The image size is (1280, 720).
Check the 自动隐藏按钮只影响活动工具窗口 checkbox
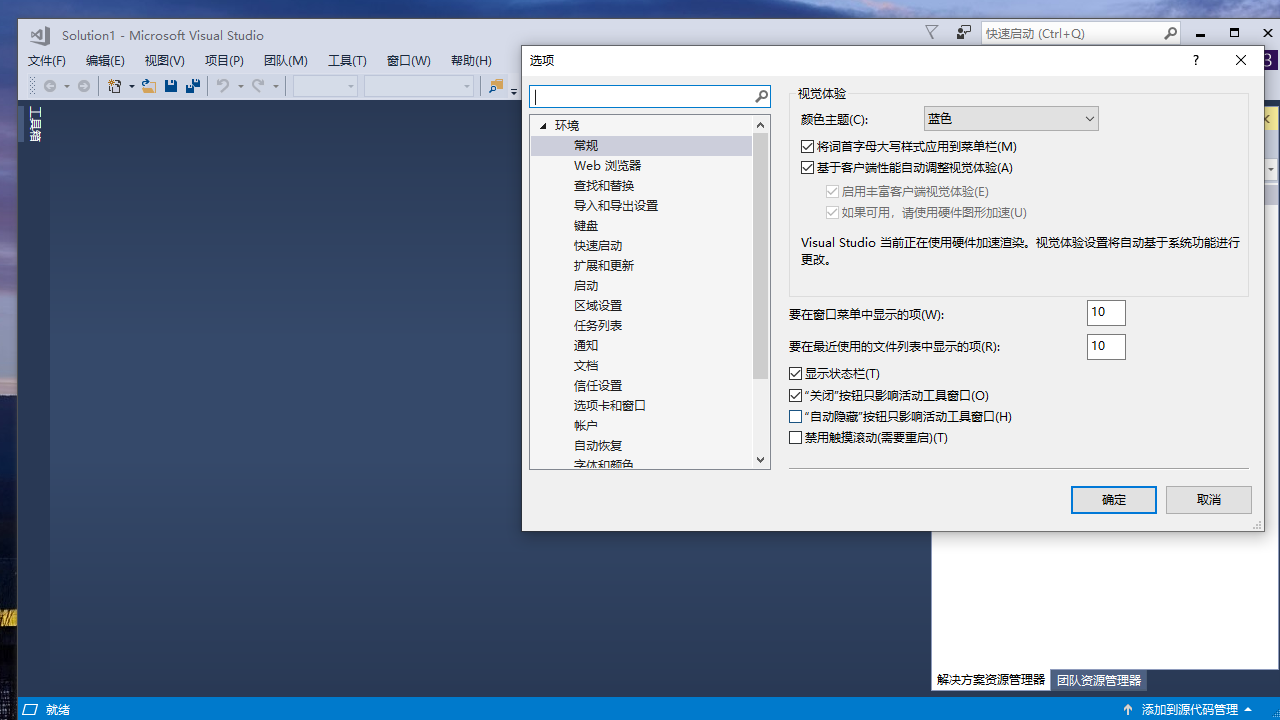point(796,416)
